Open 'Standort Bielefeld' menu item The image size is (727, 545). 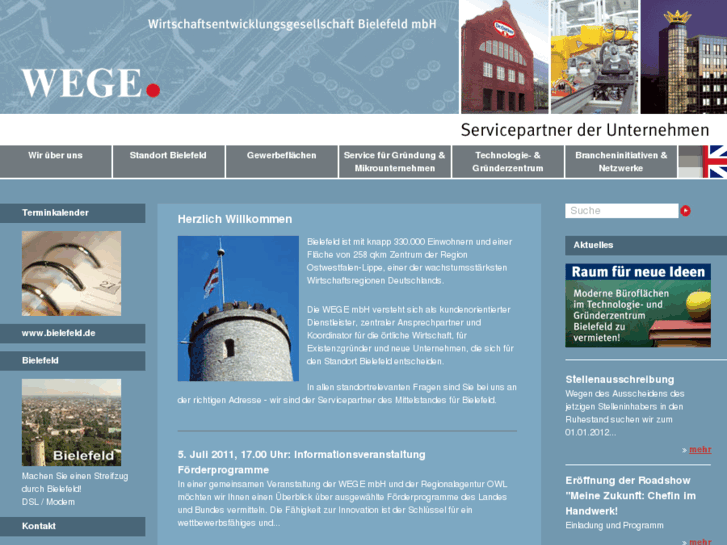[x=168, y=161]
